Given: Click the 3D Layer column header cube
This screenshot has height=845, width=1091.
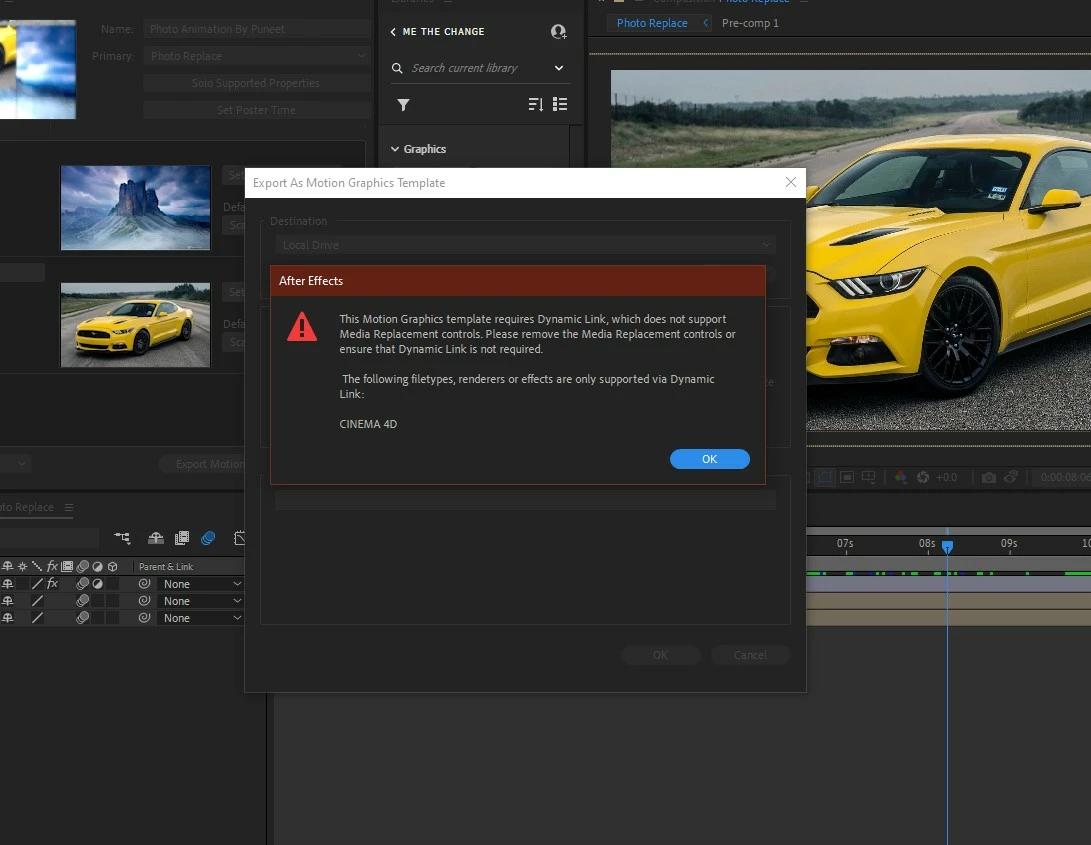Looking at the screenshot, I should [113, 567].
